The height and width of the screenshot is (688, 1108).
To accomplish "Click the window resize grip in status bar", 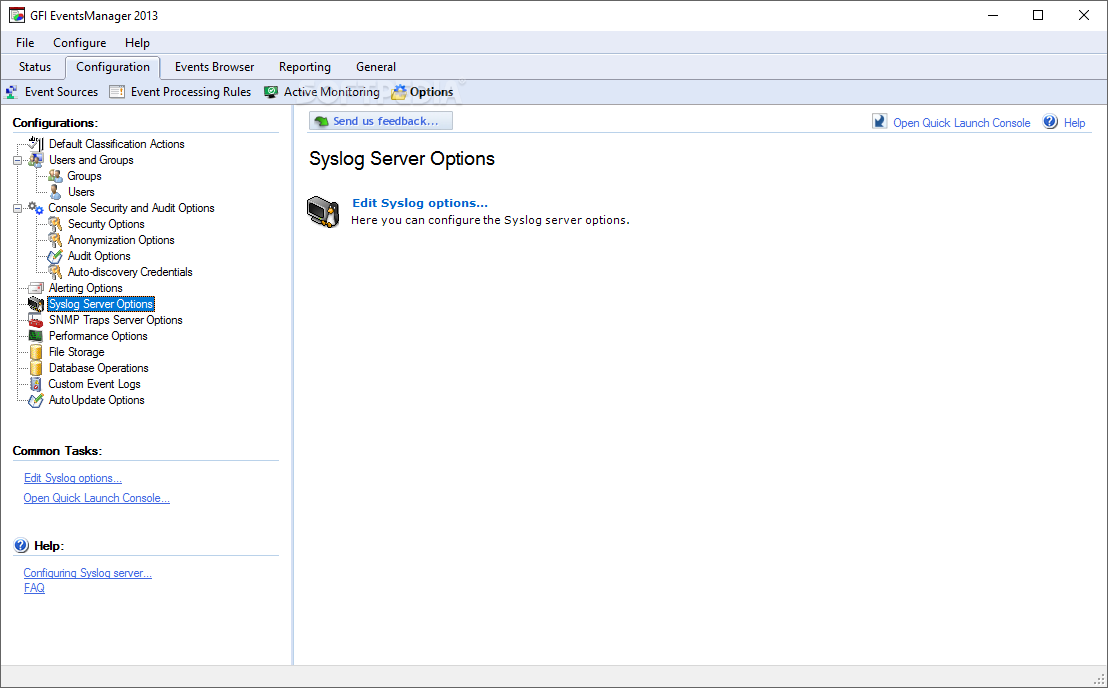I will tap(1100, 679).
